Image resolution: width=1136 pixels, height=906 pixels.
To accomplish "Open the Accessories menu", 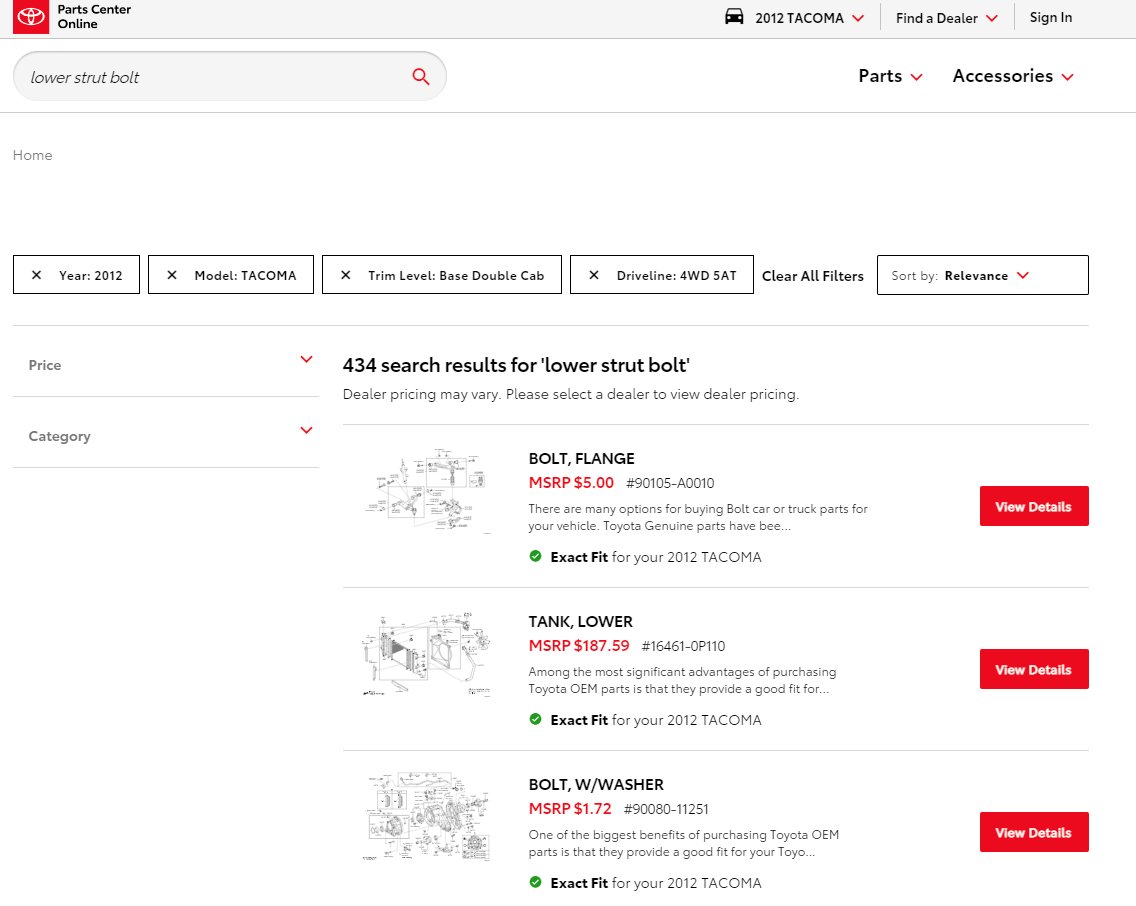I will point(1012,76).
